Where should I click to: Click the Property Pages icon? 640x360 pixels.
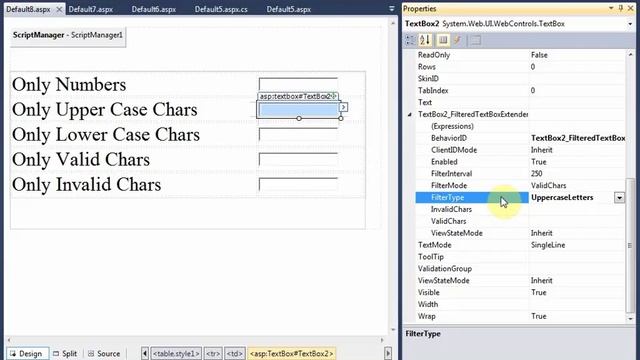coord(476,40)
